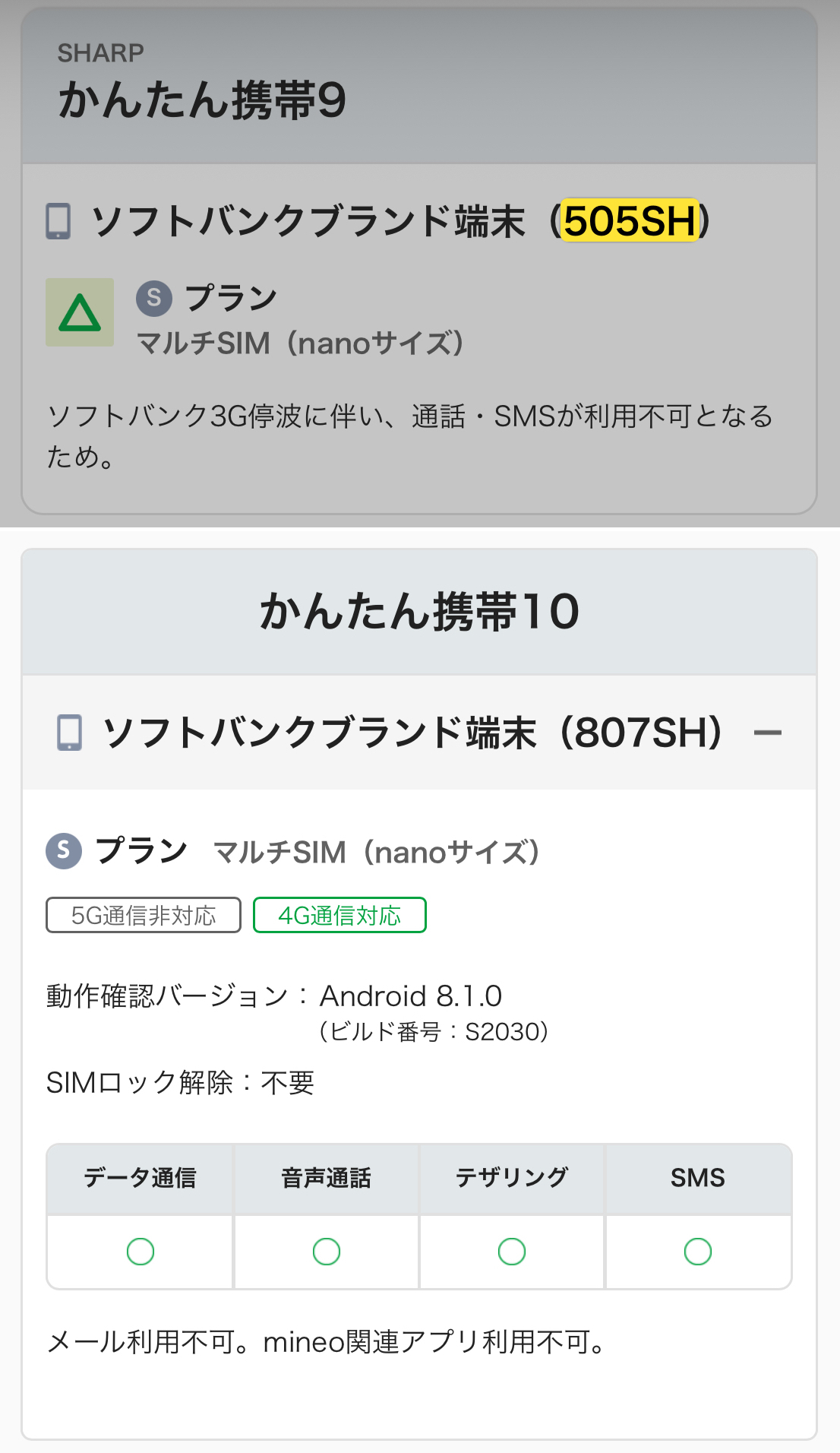This screenshot has height=1453, width=840.
Task: Expand the ソフトバンクブランド端末 (807SH) header
Action: (412, 733)
